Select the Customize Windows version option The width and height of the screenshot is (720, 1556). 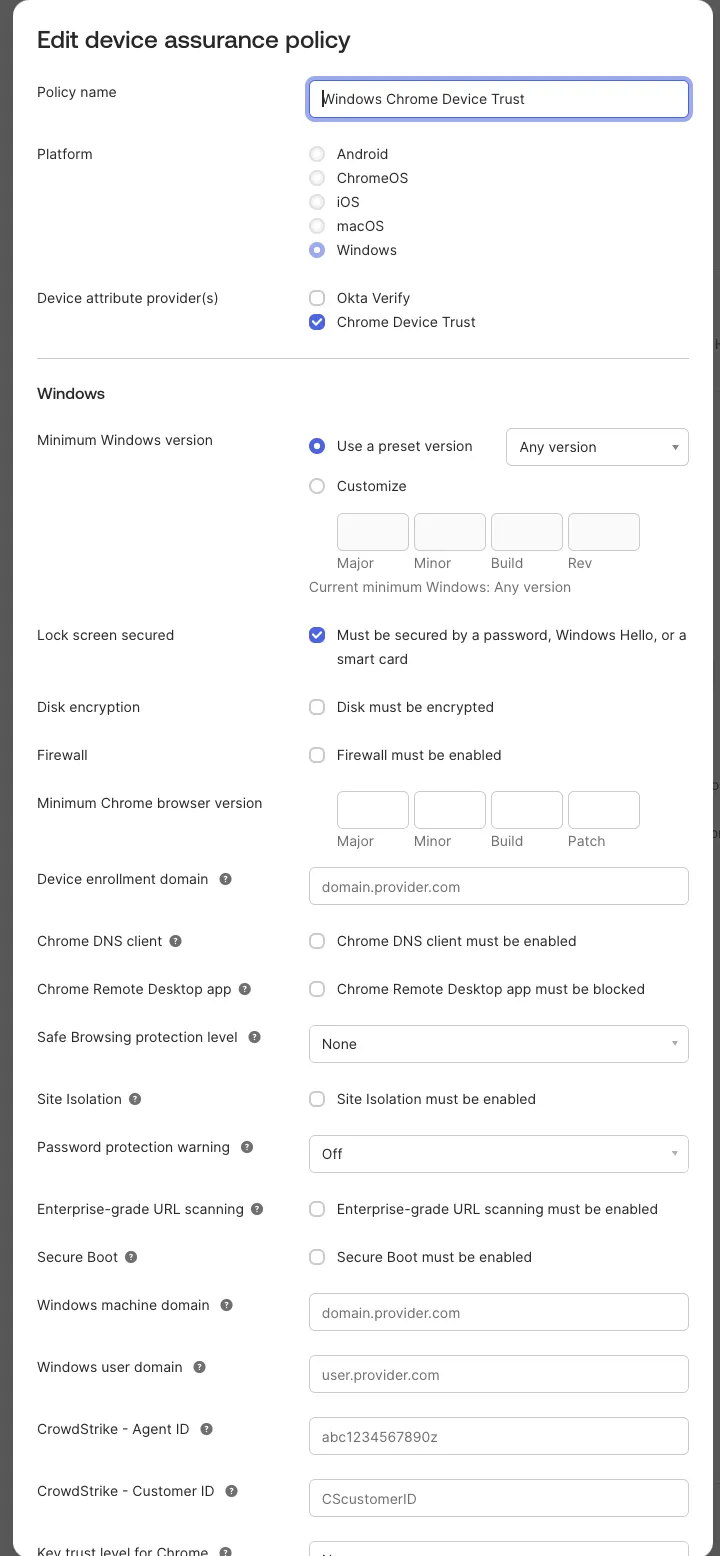(317, 486)
